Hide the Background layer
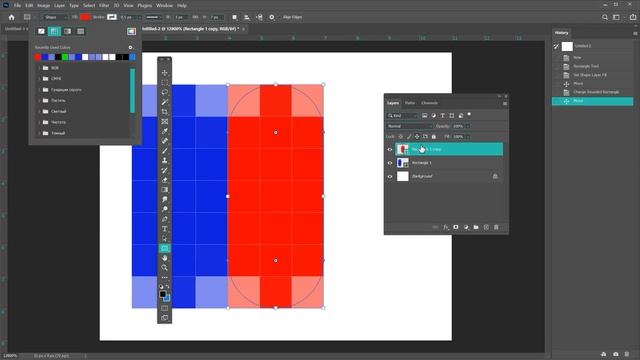 (390, 176)
